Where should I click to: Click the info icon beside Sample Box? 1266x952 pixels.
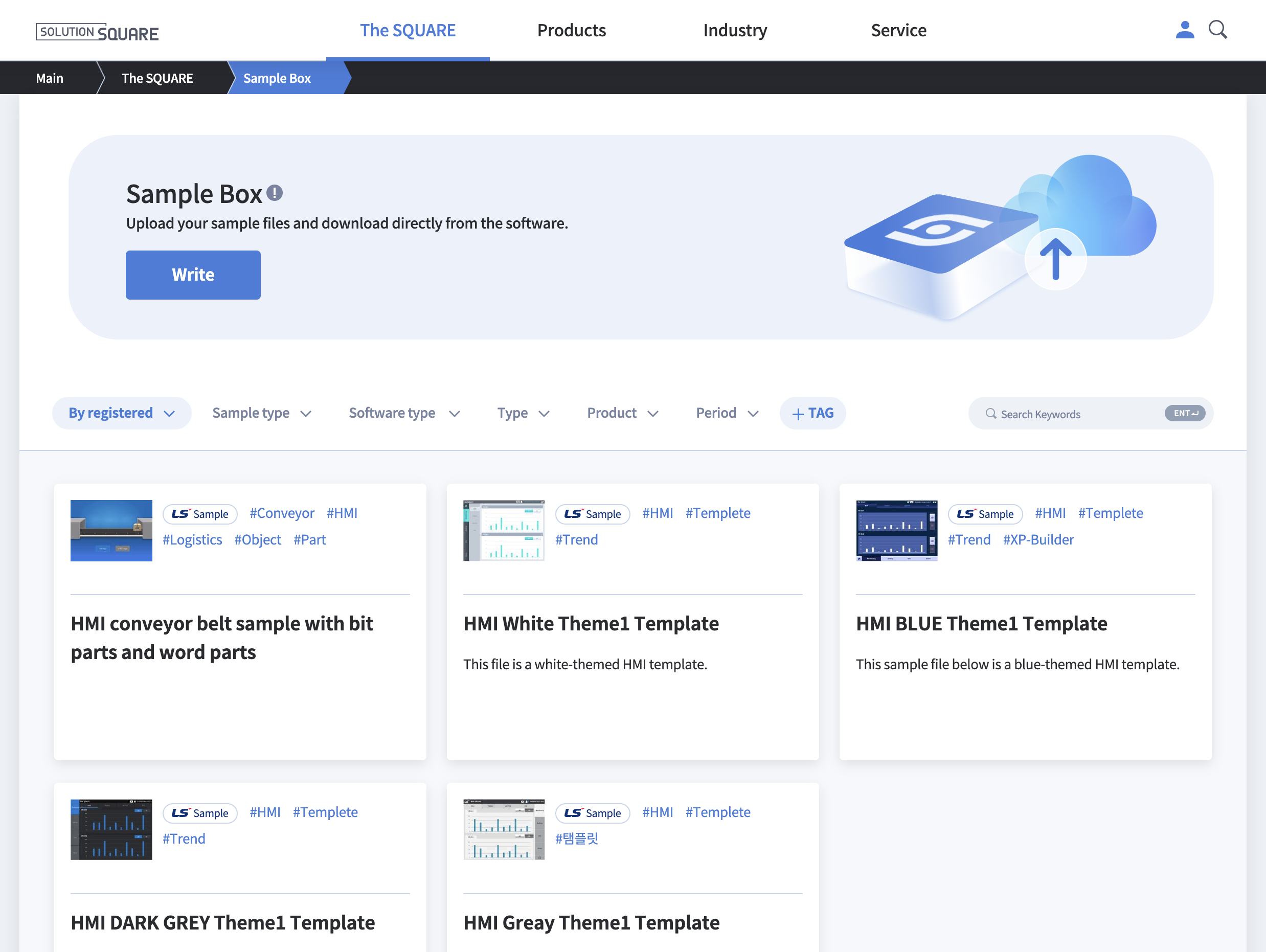point(275,193)
